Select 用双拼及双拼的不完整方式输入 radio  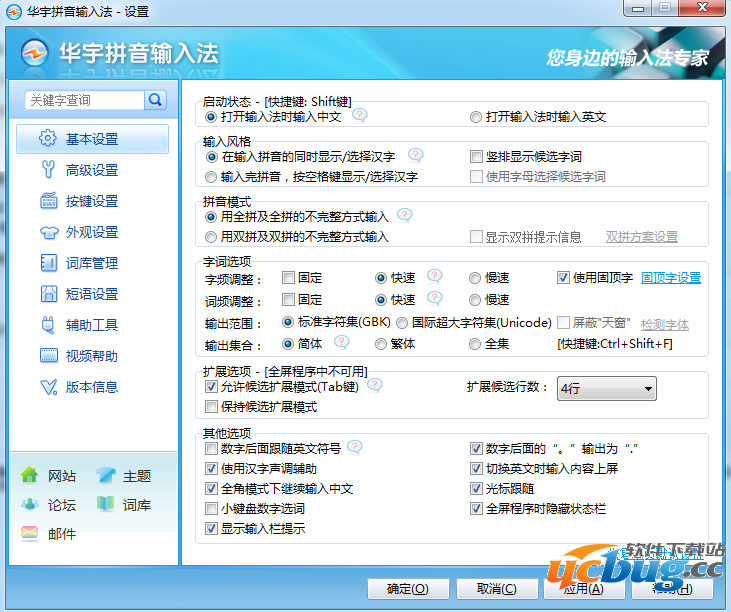[x=211, y=237]
